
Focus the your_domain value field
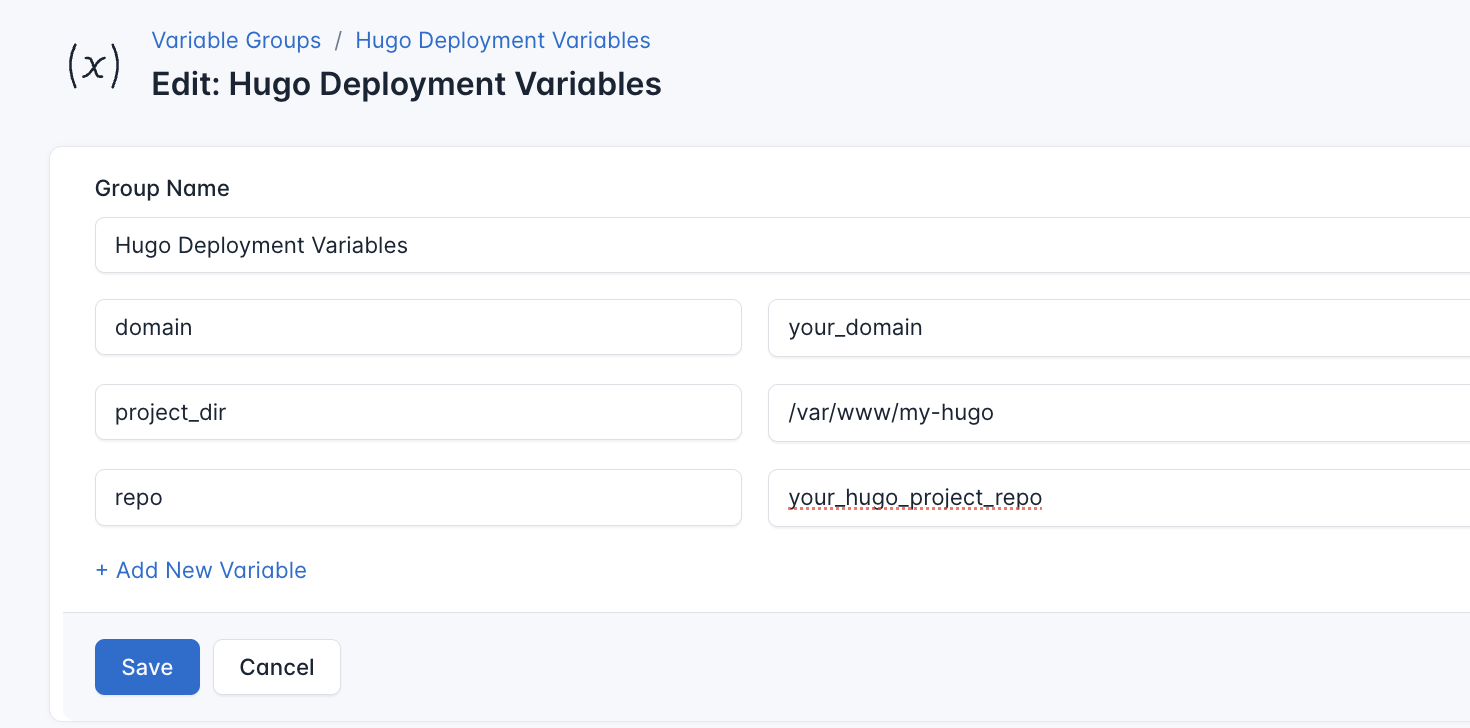tap(1000, 327)
